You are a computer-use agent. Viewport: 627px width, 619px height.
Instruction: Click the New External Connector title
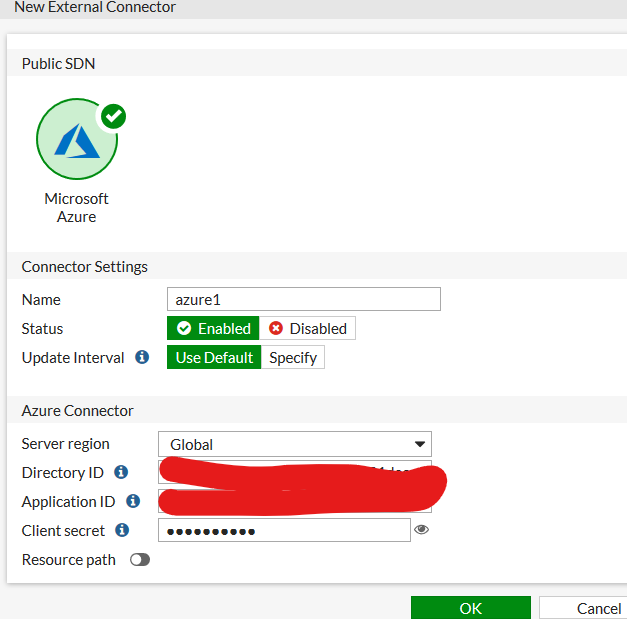coord(95,7)
